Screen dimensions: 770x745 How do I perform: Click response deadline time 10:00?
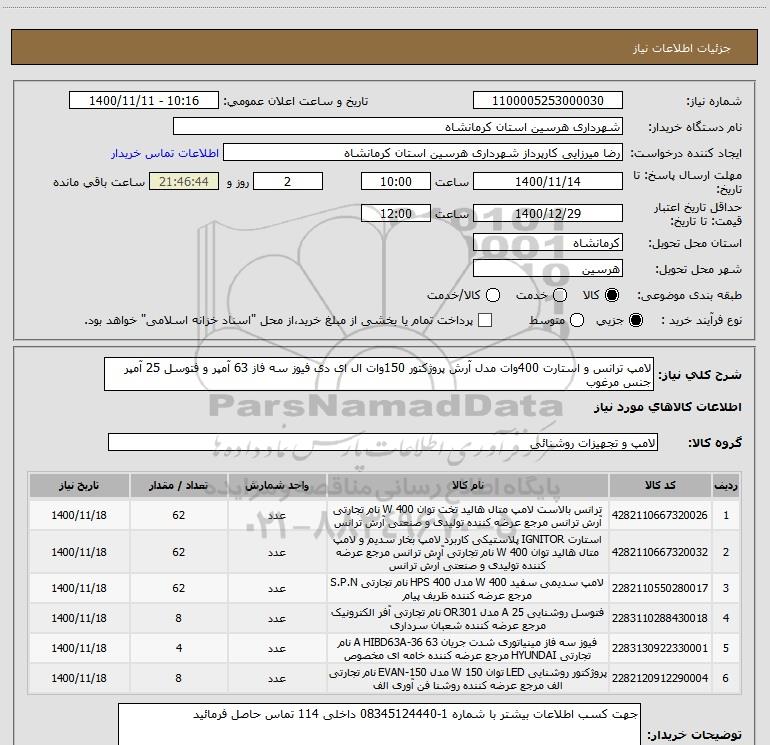click(x=396, y=182)
